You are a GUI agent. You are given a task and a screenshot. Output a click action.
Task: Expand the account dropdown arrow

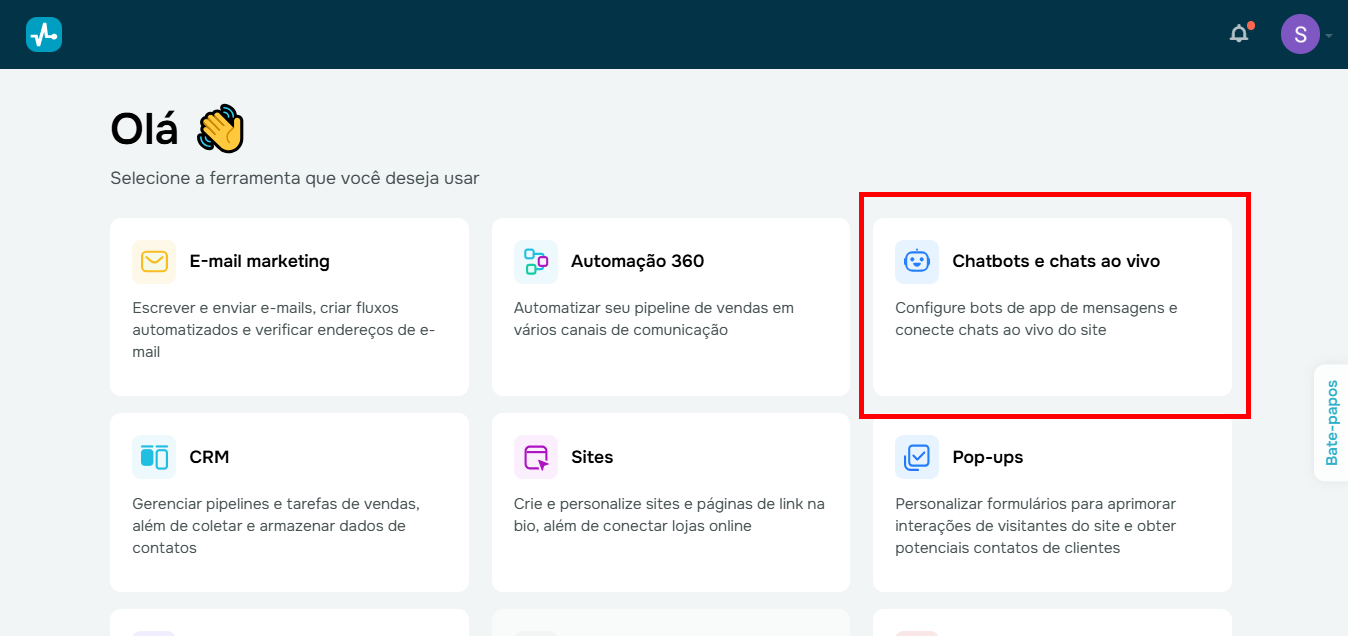[x=1329, y=36]
